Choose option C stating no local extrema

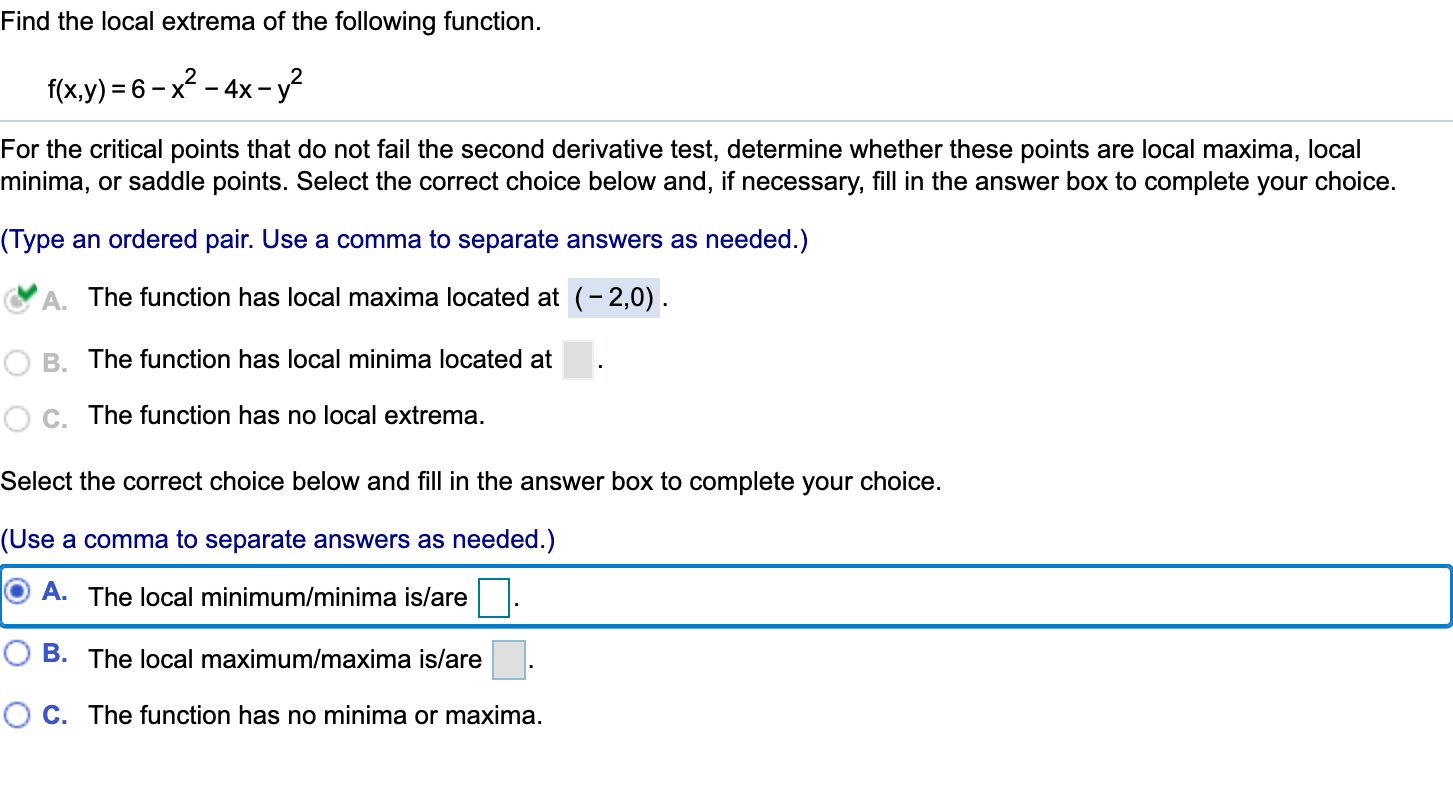16,417
